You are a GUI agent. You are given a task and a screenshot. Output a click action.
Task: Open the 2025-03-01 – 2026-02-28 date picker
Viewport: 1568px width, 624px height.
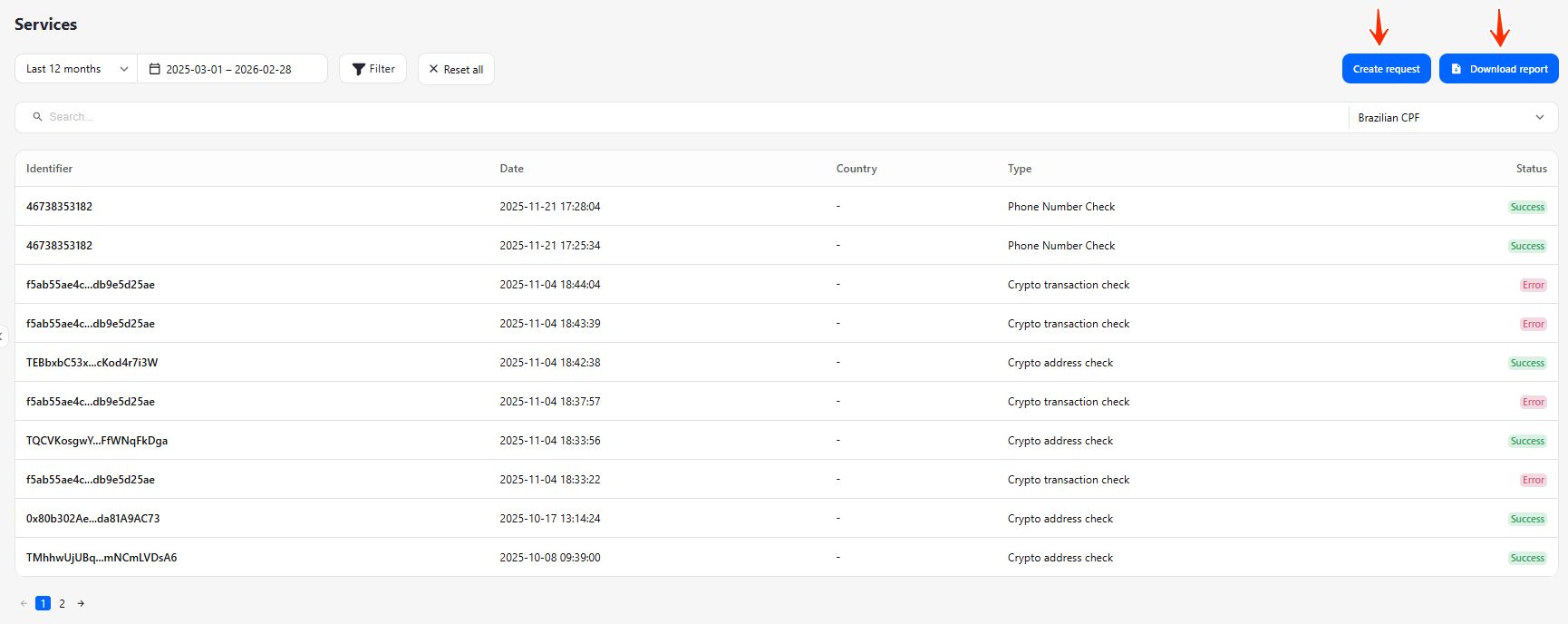click(x=228, y=69)
